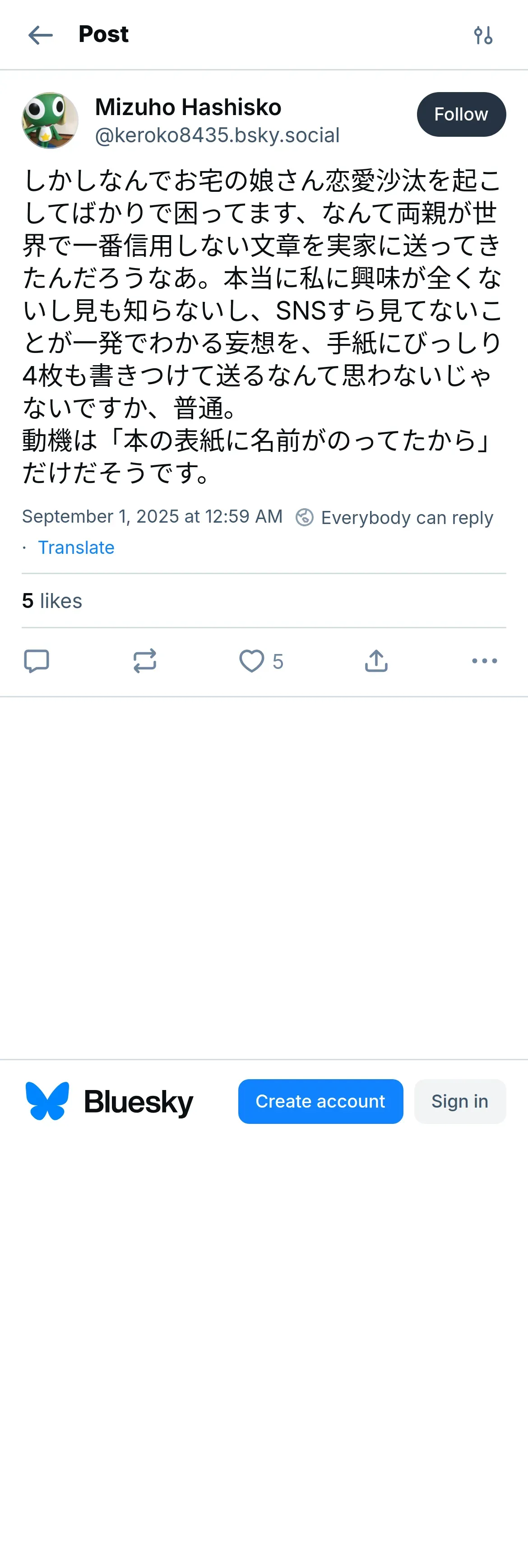The width and height of the screenshot is (528, 1568).
Task: Go back using the left arrow
Action: click(40, 35)
